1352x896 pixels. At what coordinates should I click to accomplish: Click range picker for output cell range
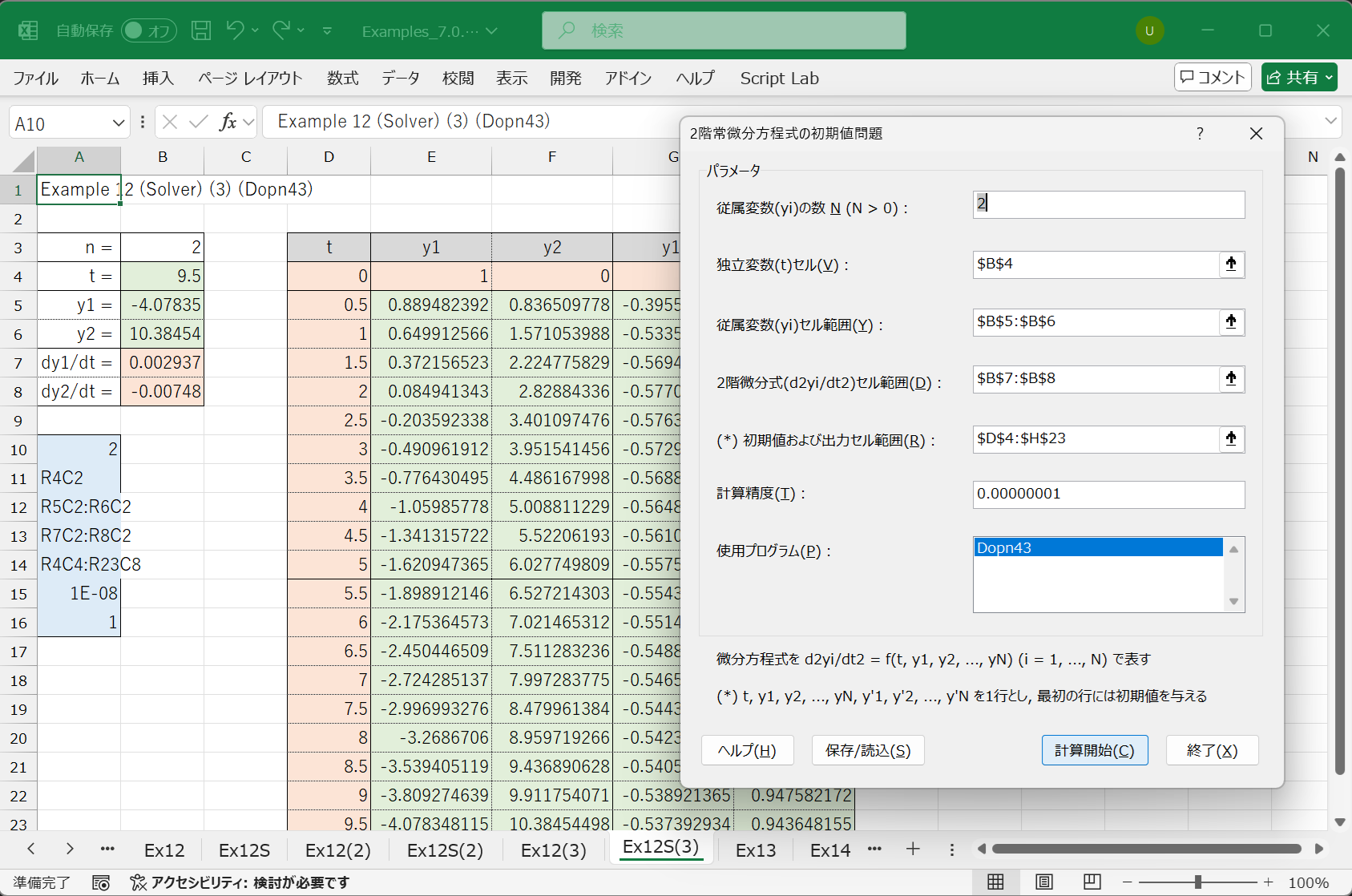pos(1231,438)
